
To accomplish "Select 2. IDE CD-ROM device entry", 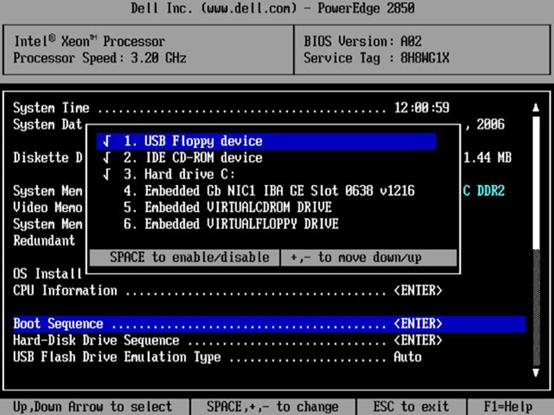I will [x=193, y=158].
